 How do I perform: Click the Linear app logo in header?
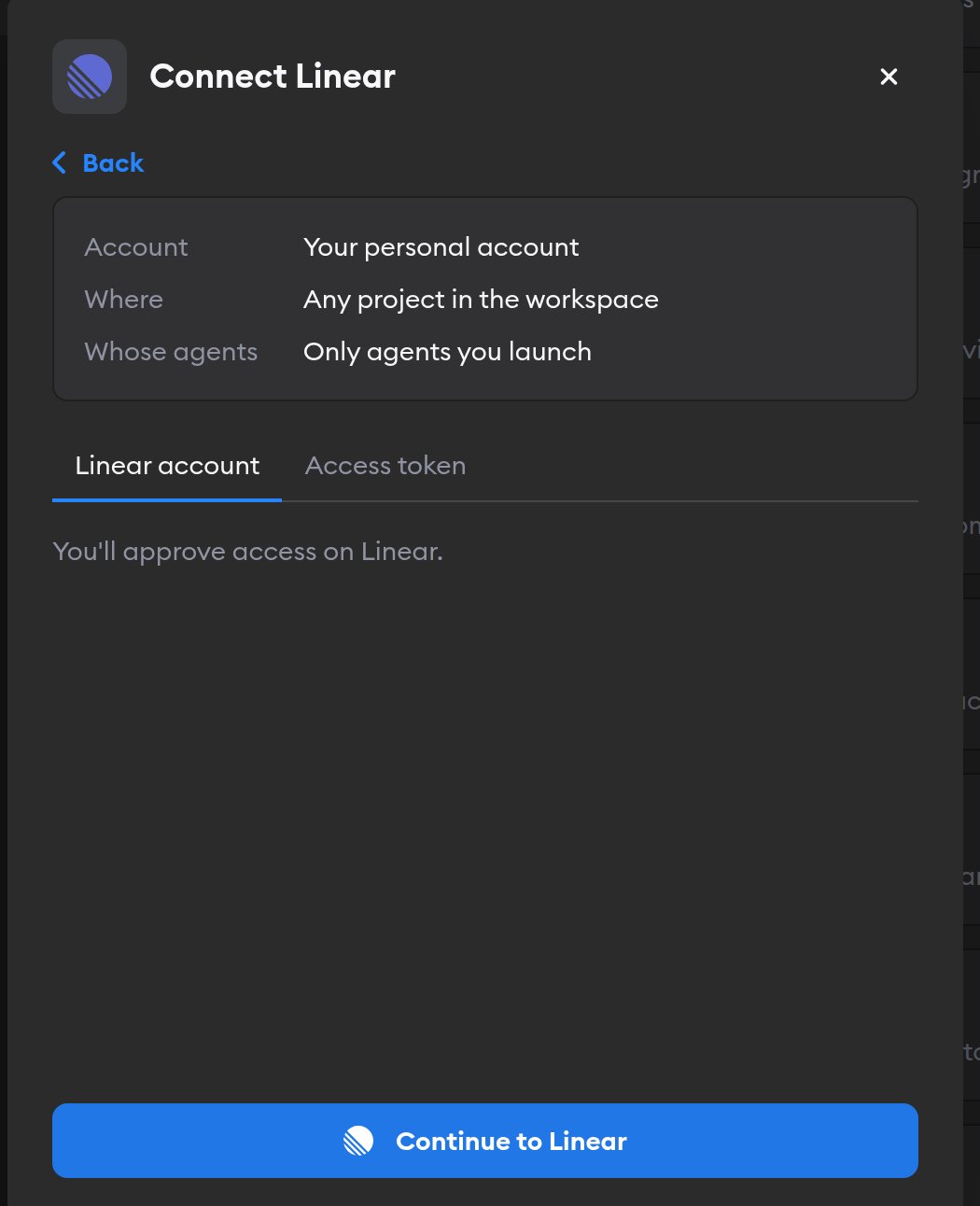90,77
